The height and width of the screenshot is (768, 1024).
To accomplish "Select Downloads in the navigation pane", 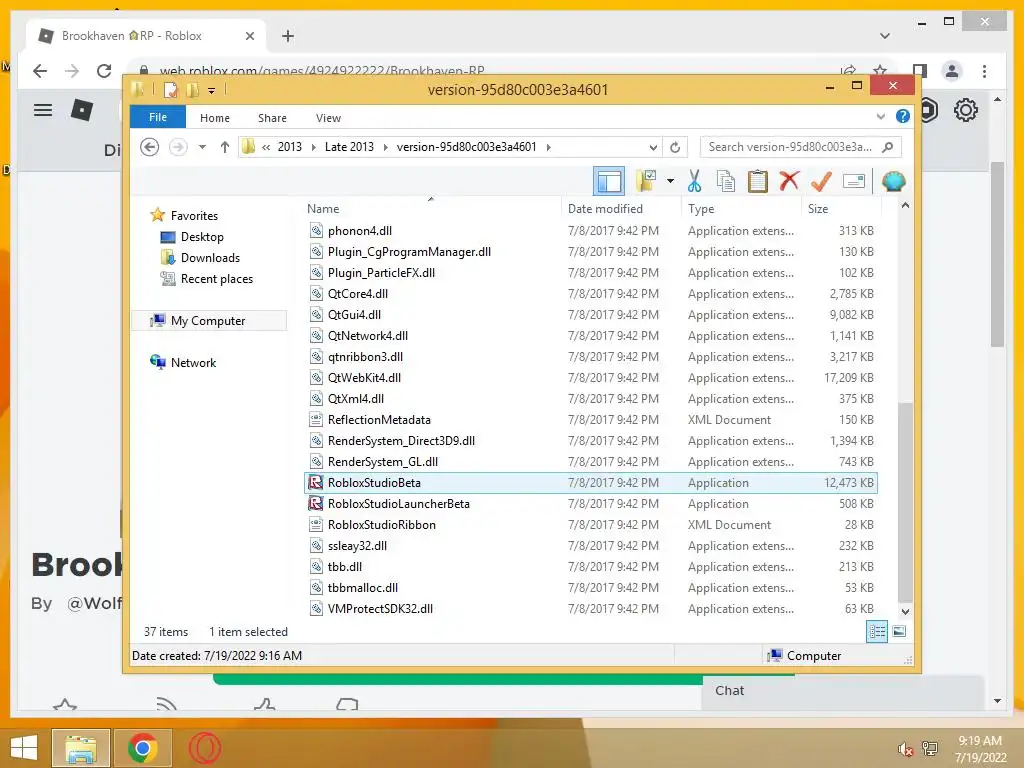I will pyautogui.click(x=210, y=257).
